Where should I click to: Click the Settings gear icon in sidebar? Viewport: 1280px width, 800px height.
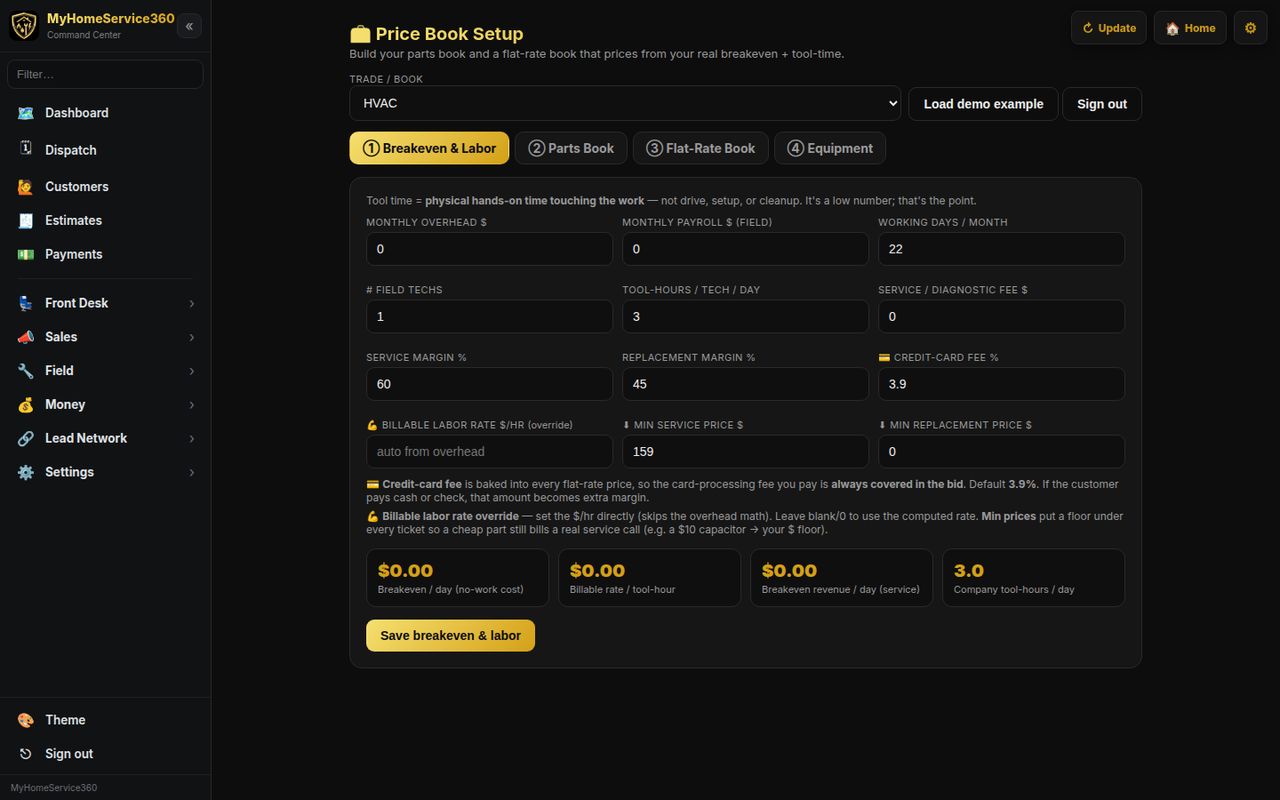(x=26, y=473)
